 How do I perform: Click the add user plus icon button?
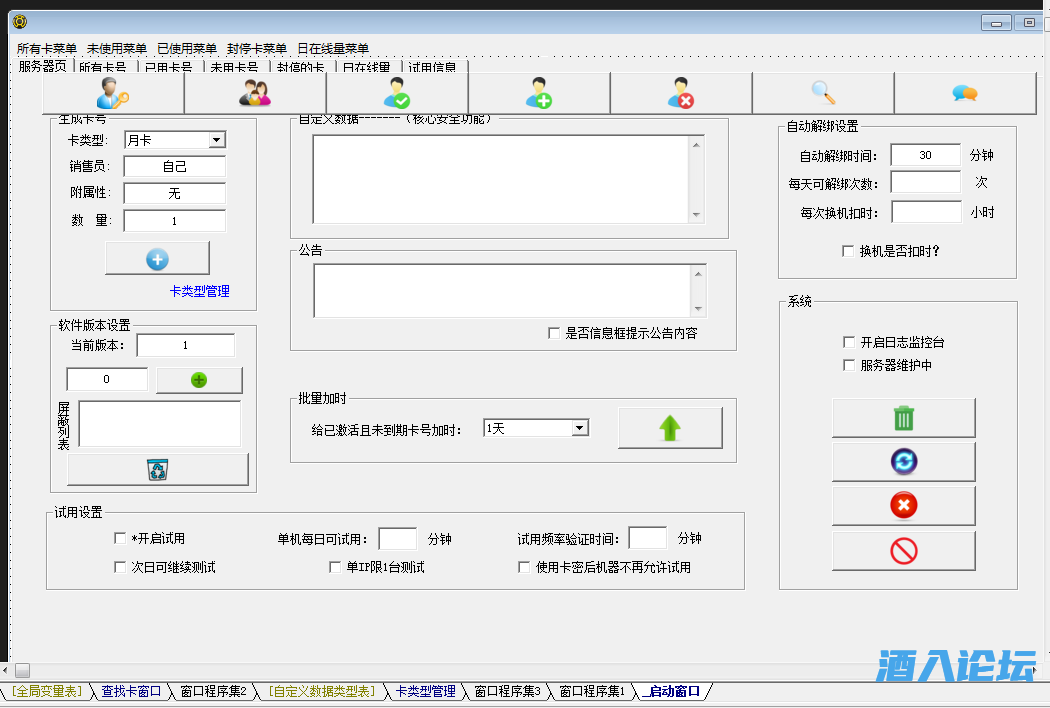click(539, 93)
